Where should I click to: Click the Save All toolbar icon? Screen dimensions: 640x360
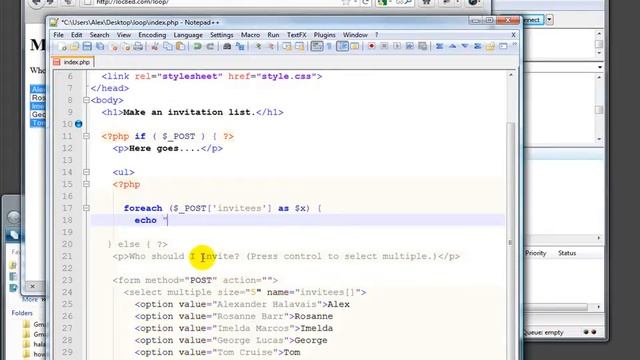[x=100, y=47]
